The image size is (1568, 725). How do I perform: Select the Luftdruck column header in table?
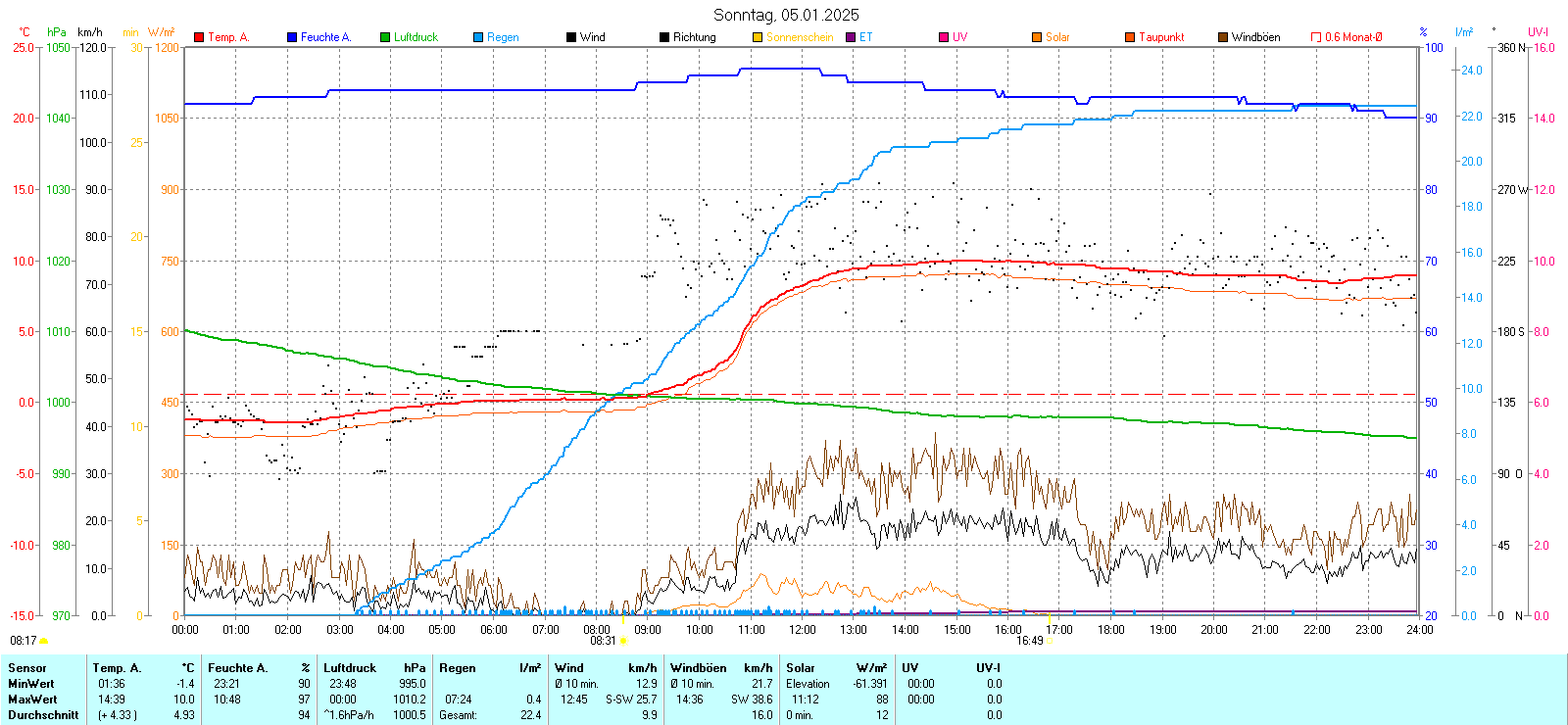pyautogui.click(x=350, y=668)
